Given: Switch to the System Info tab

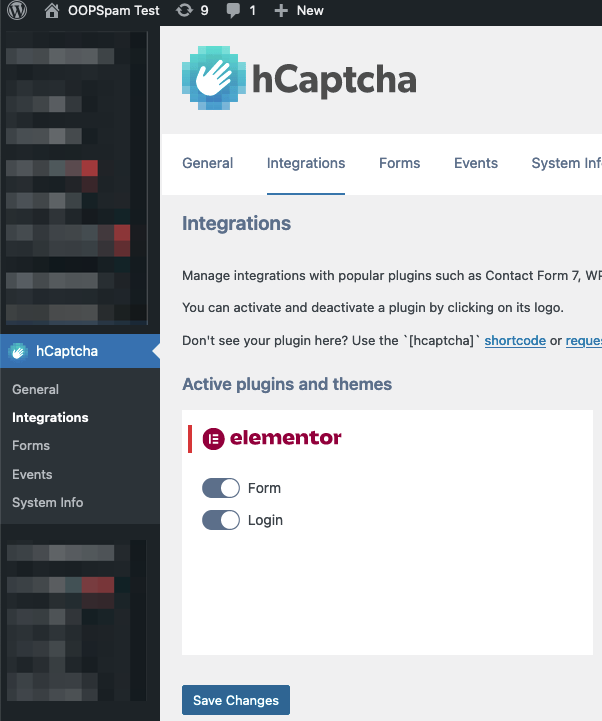Looking at the screenshot, I should [566, 163].
